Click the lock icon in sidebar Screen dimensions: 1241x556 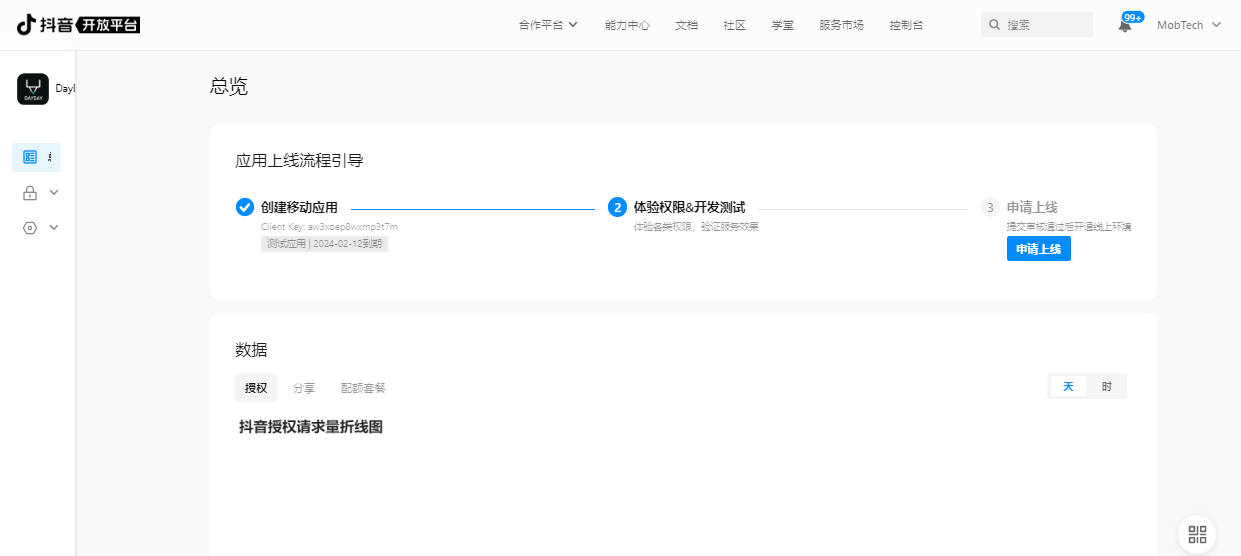30,193
